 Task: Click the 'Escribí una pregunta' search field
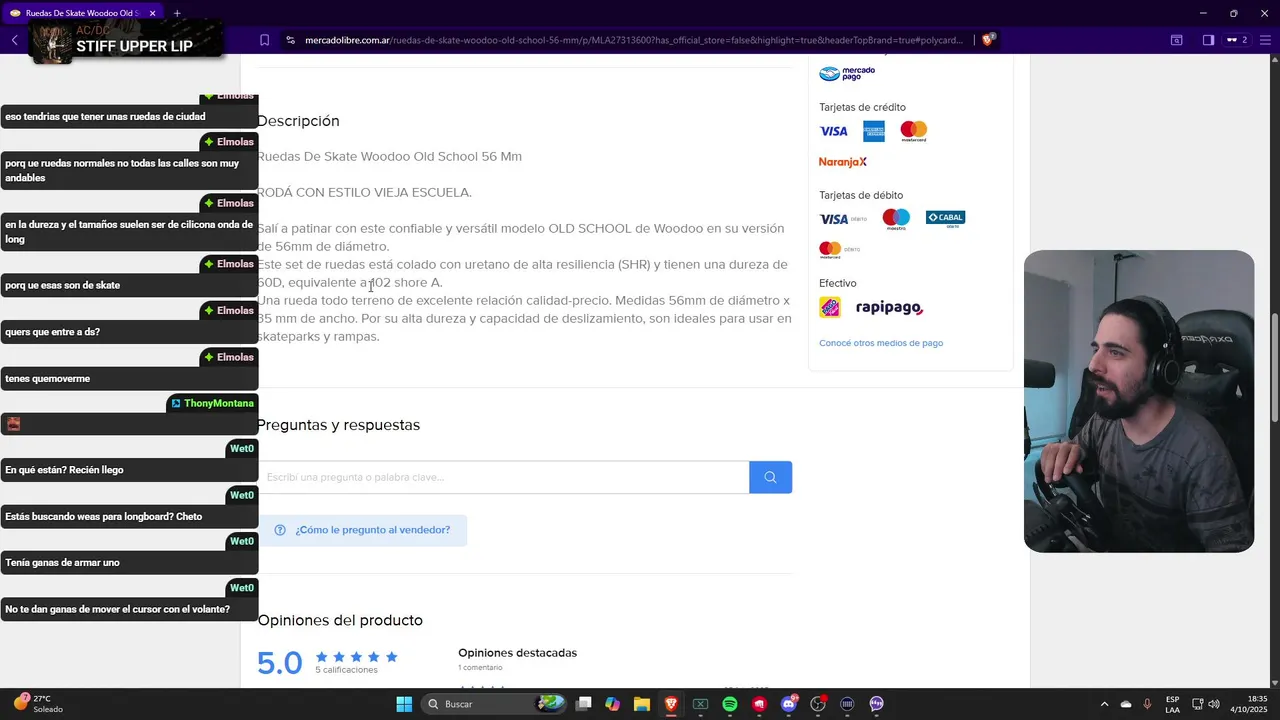pyautogui.click(x=503, y=477)
